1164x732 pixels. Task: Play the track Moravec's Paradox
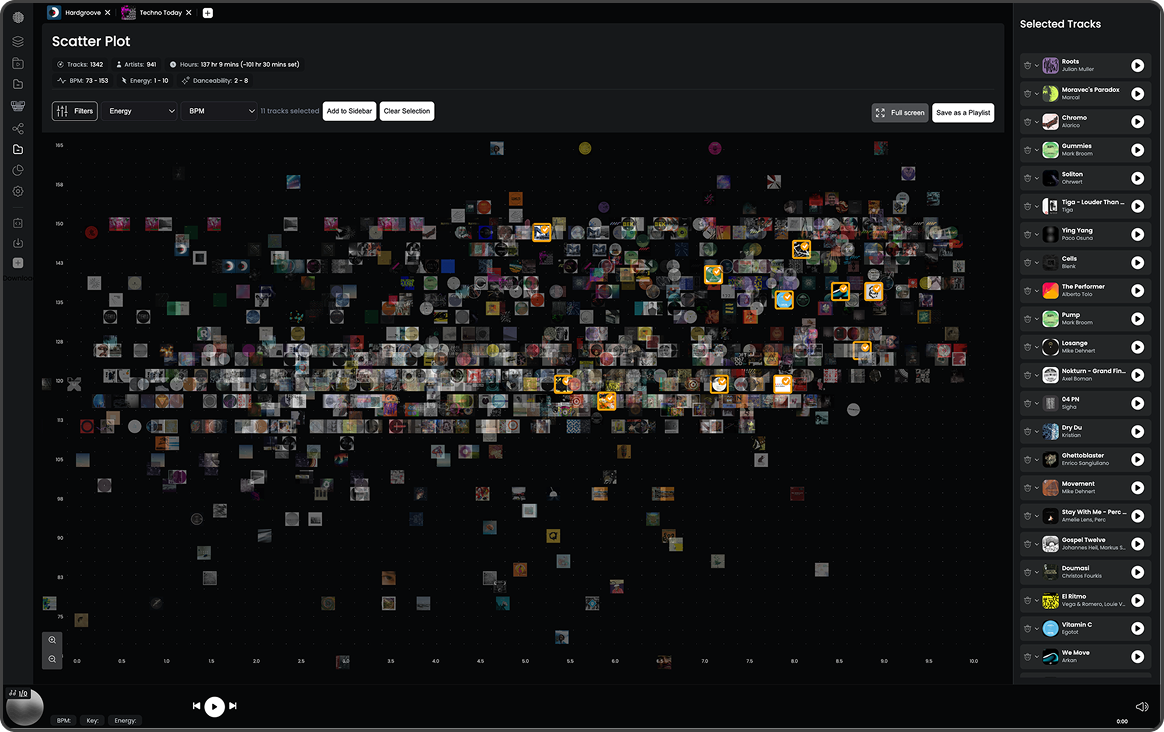click(1137, 94)
